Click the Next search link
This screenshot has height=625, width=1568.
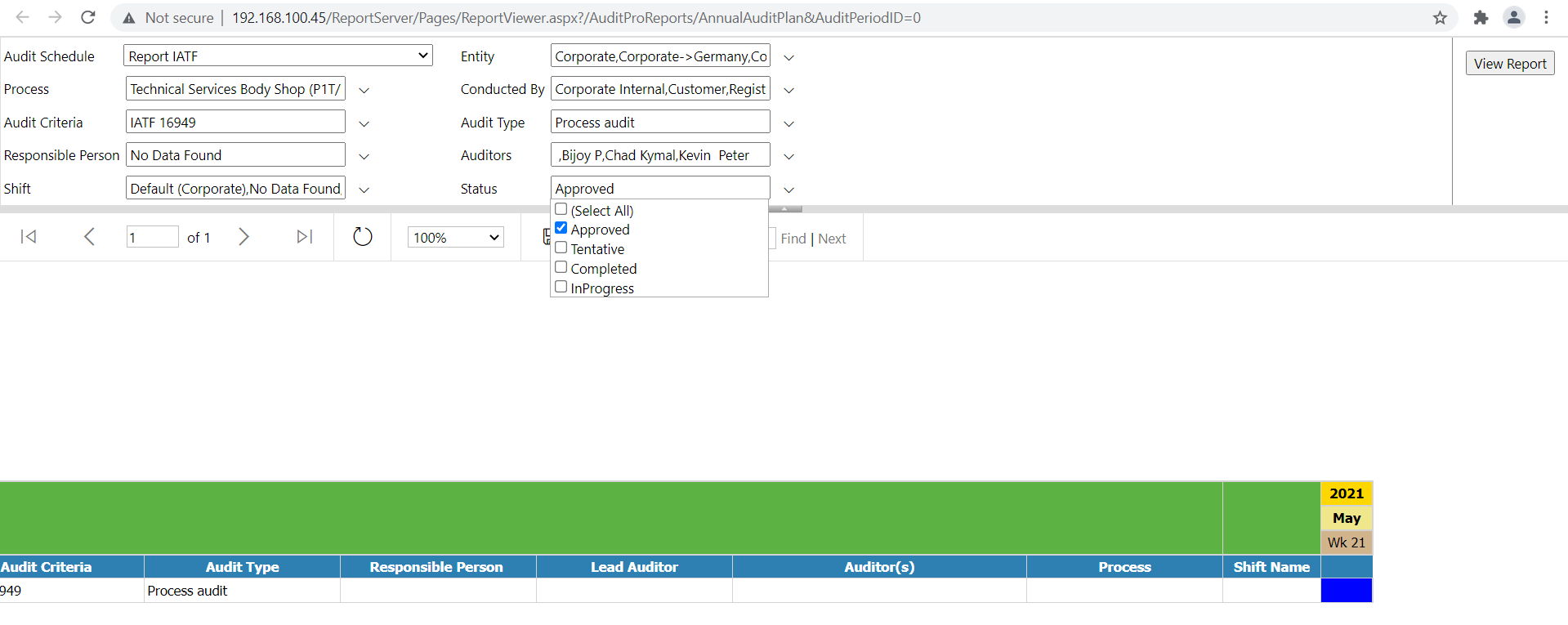(x=832, y=239)
